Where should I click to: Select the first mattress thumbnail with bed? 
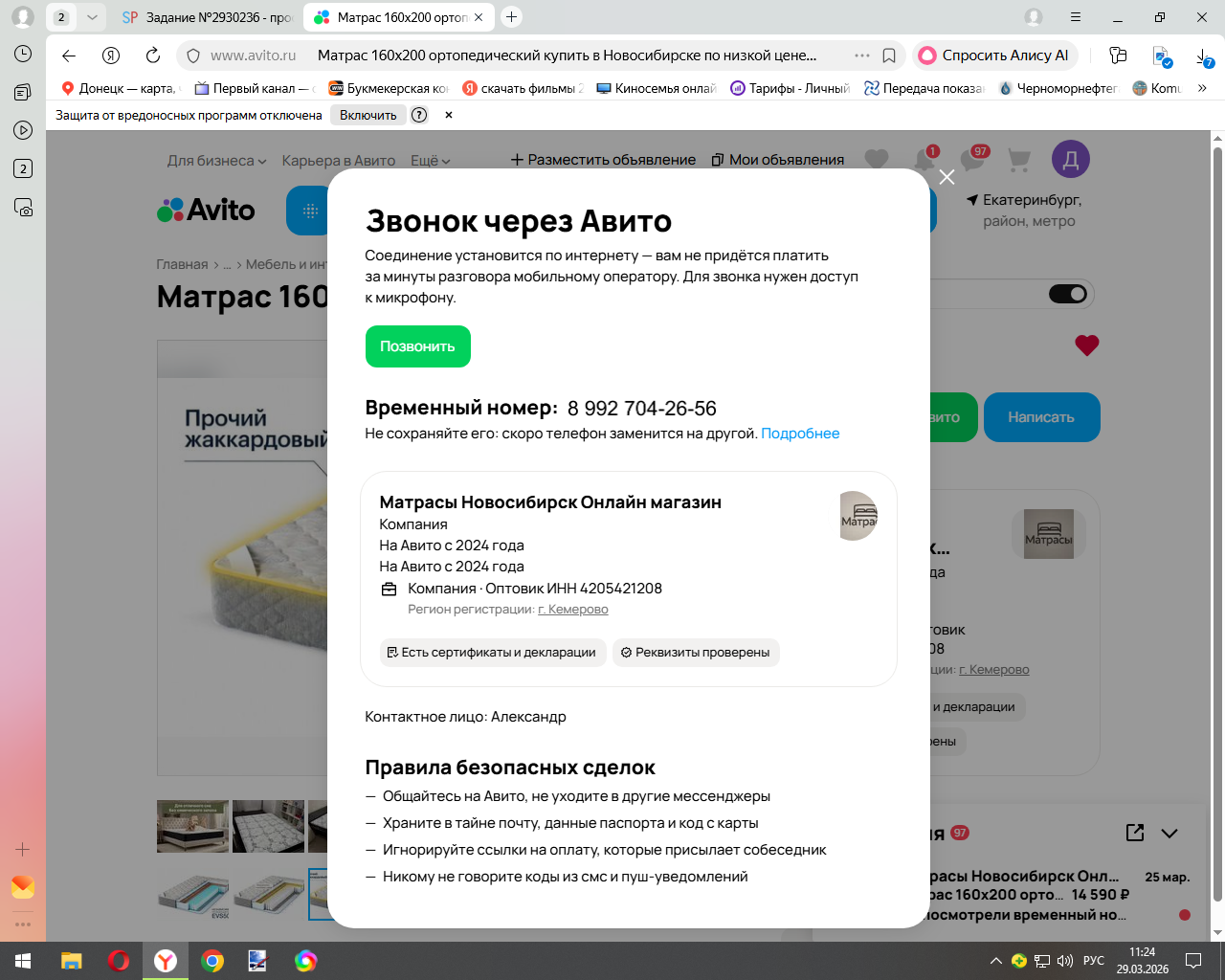[x=192, y=826]
